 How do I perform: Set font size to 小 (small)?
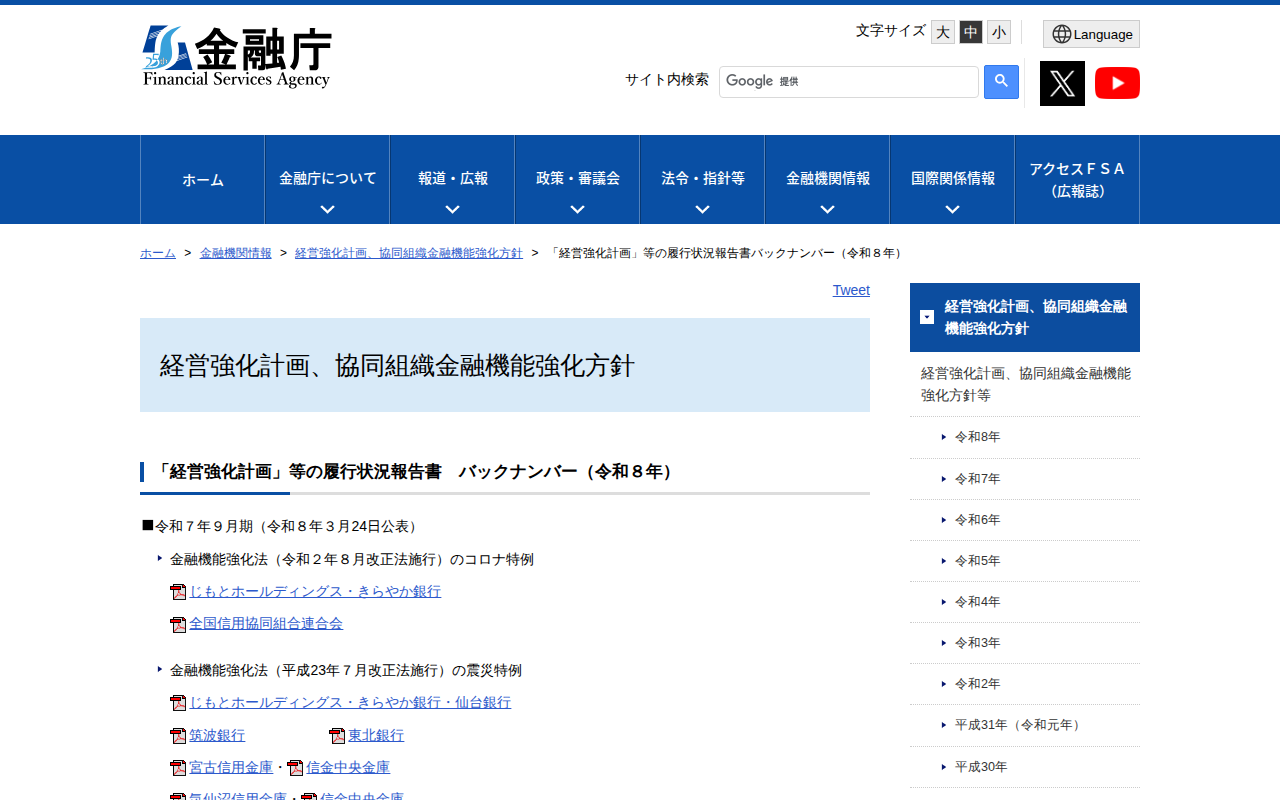[998, 32]
